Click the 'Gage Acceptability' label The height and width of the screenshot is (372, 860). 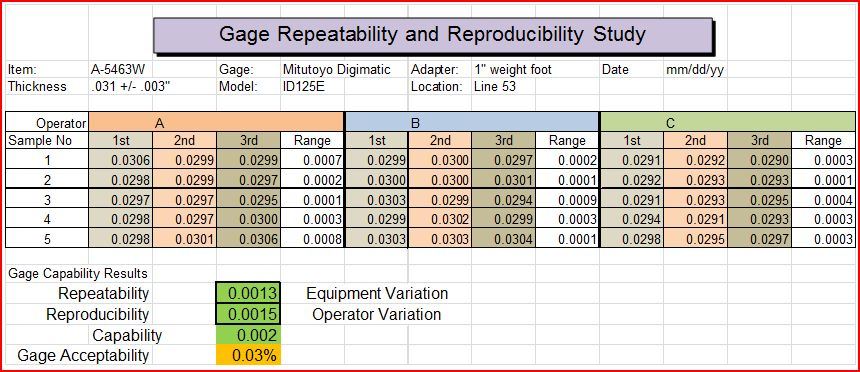[83, 355]
